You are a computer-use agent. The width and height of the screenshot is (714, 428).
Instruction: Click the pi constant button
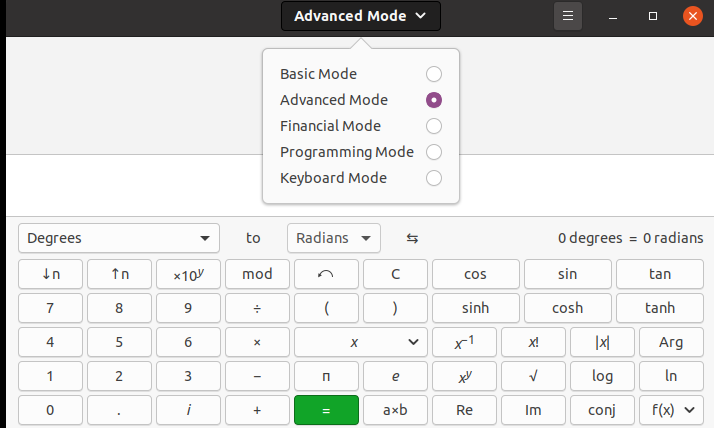click(x=326, y=376)
